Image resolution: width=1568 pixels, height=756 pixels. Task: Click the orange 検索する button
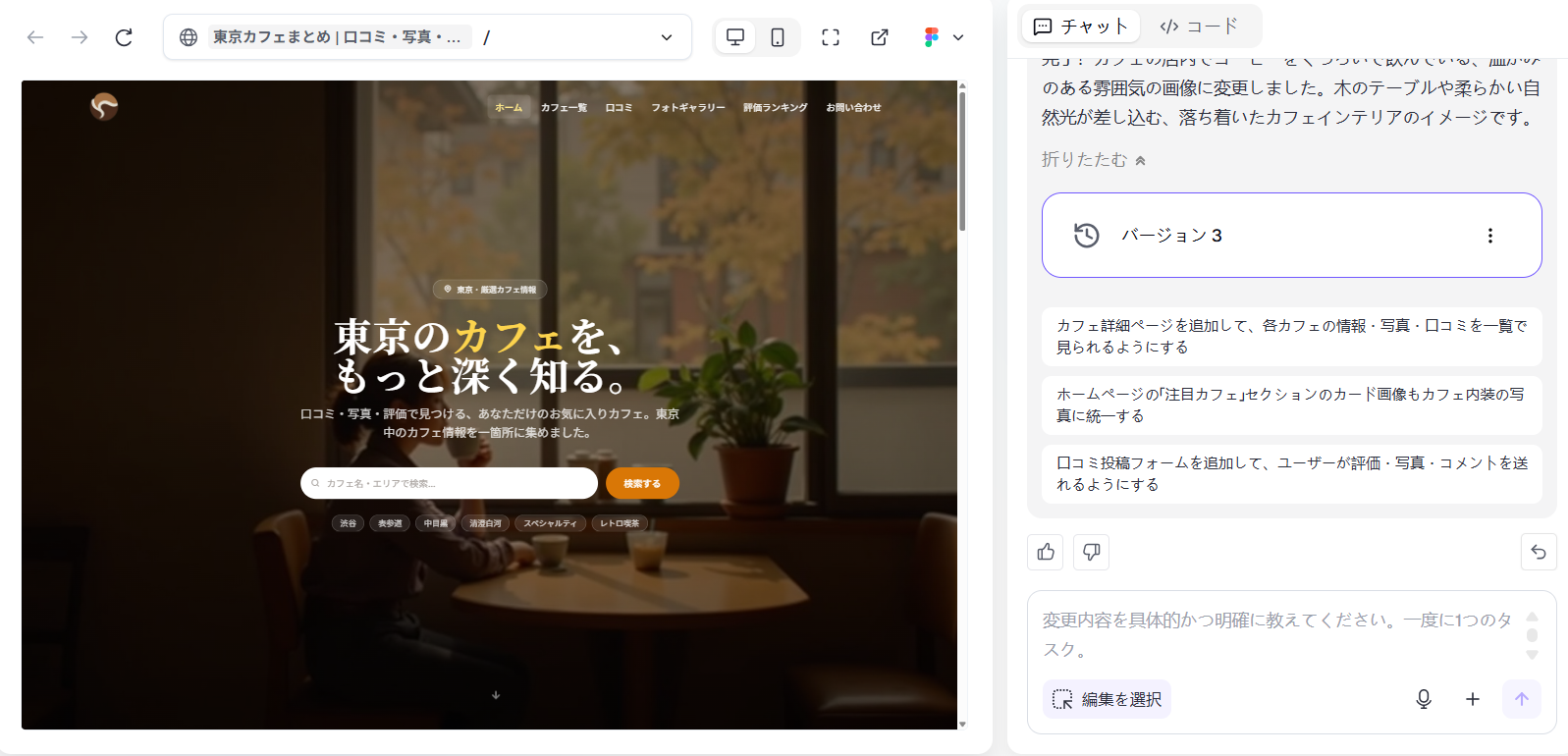point(642,483)
